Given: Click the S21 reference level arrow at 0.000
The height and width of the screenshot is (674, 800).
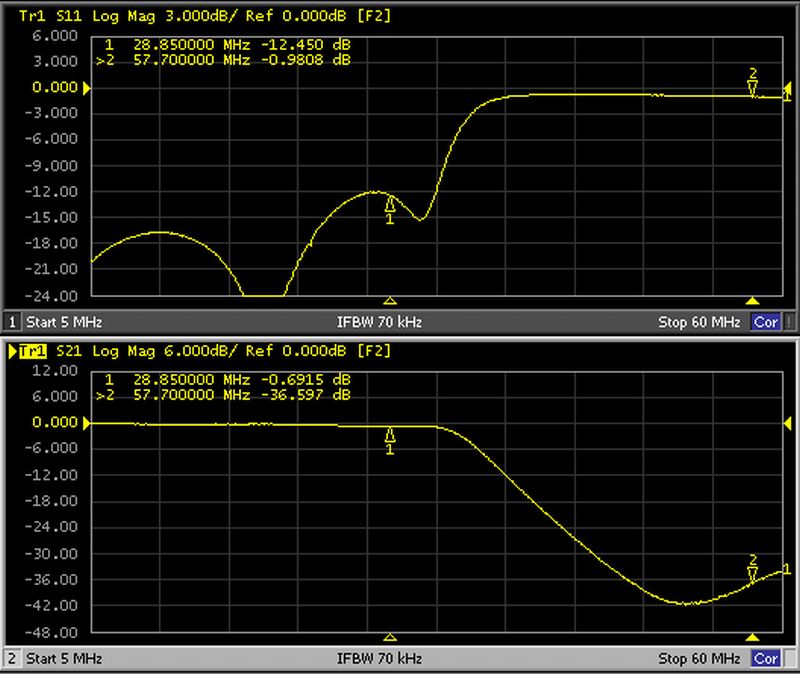Looking at the screenshot, I should coord(87,423).
